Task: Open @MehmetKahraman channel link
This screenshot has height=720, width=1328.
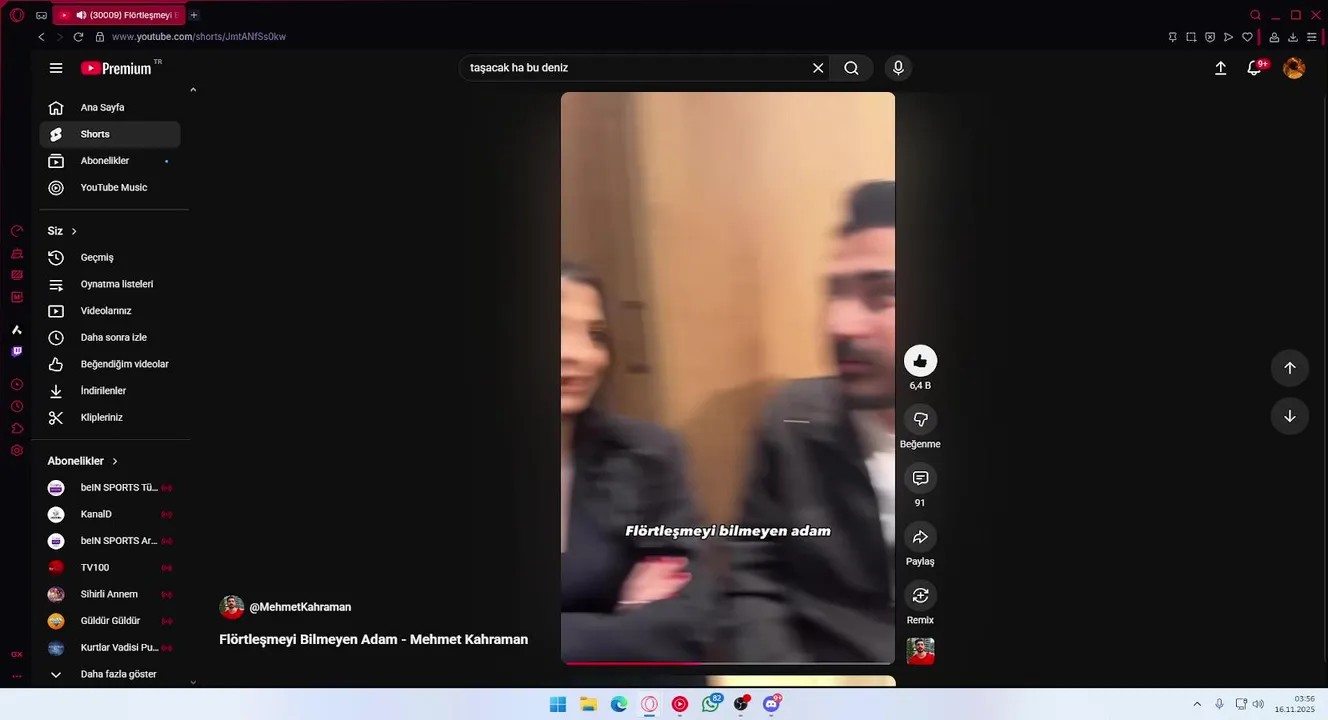Action: 300,607
